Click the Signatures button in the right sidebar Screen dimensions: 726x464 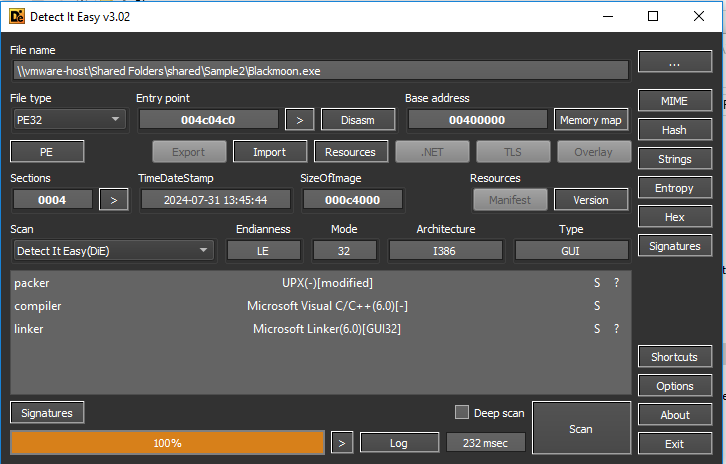pyautogui.click(x=675, y=246)
